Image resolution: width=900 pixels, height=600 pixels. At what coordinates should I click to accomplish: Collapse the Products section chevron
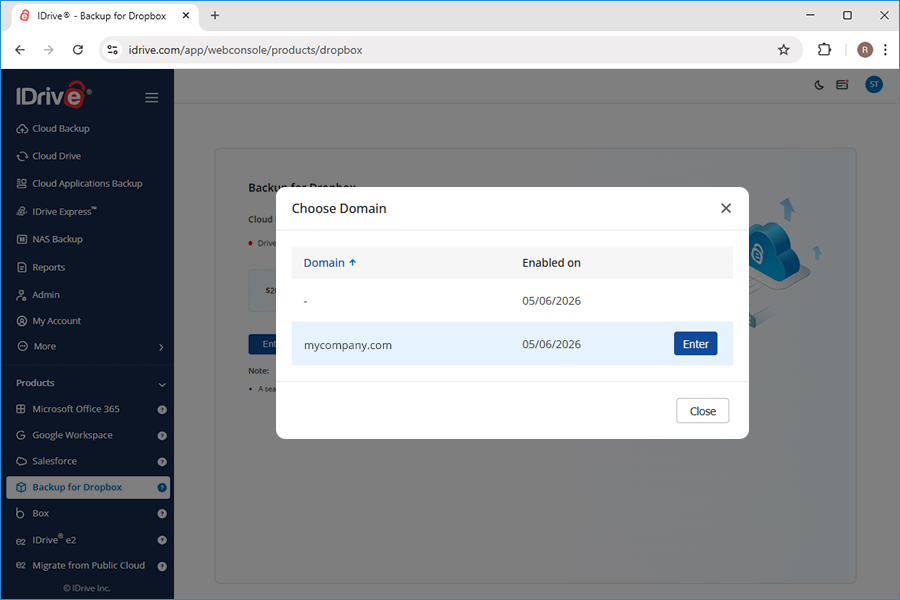(162, 385)
